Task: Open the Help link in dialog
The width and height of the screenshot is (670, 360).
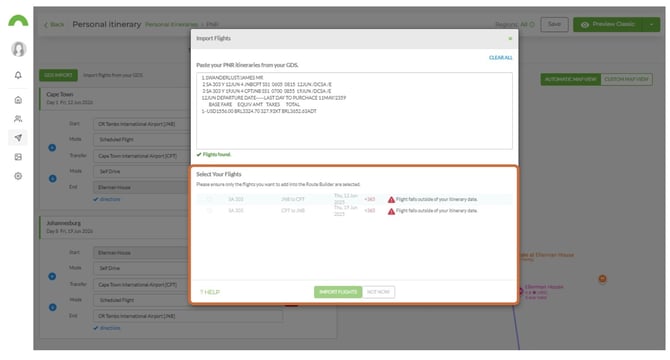Action: click(210, 292)
